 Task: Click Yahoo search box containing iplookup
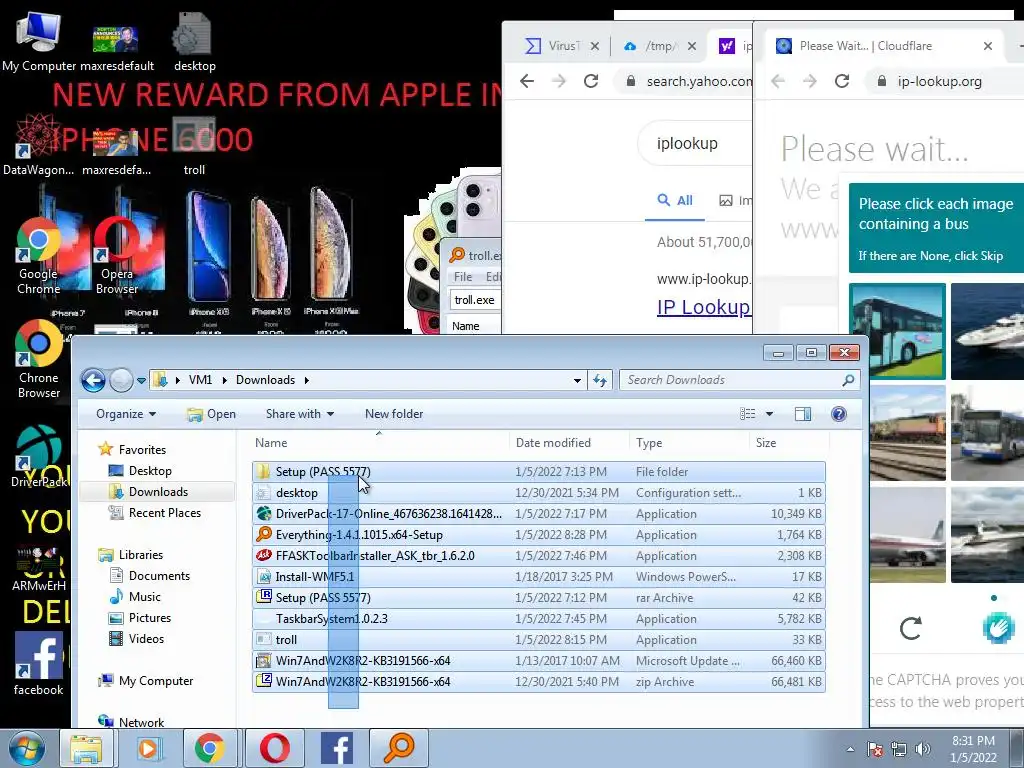[695, 144]
